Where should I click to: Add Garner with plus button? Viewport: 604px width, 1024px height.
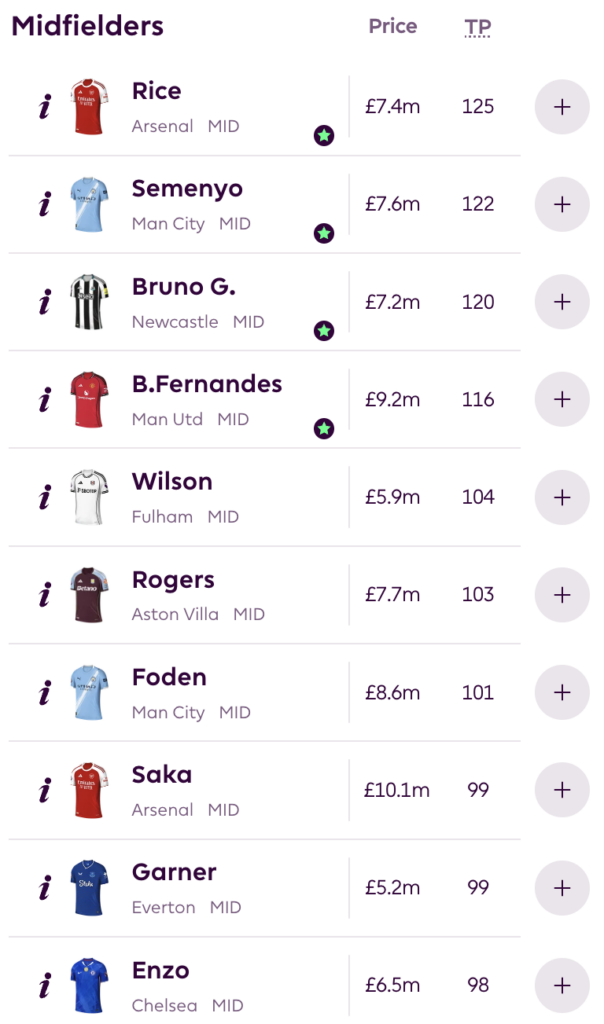coord(562,888)
